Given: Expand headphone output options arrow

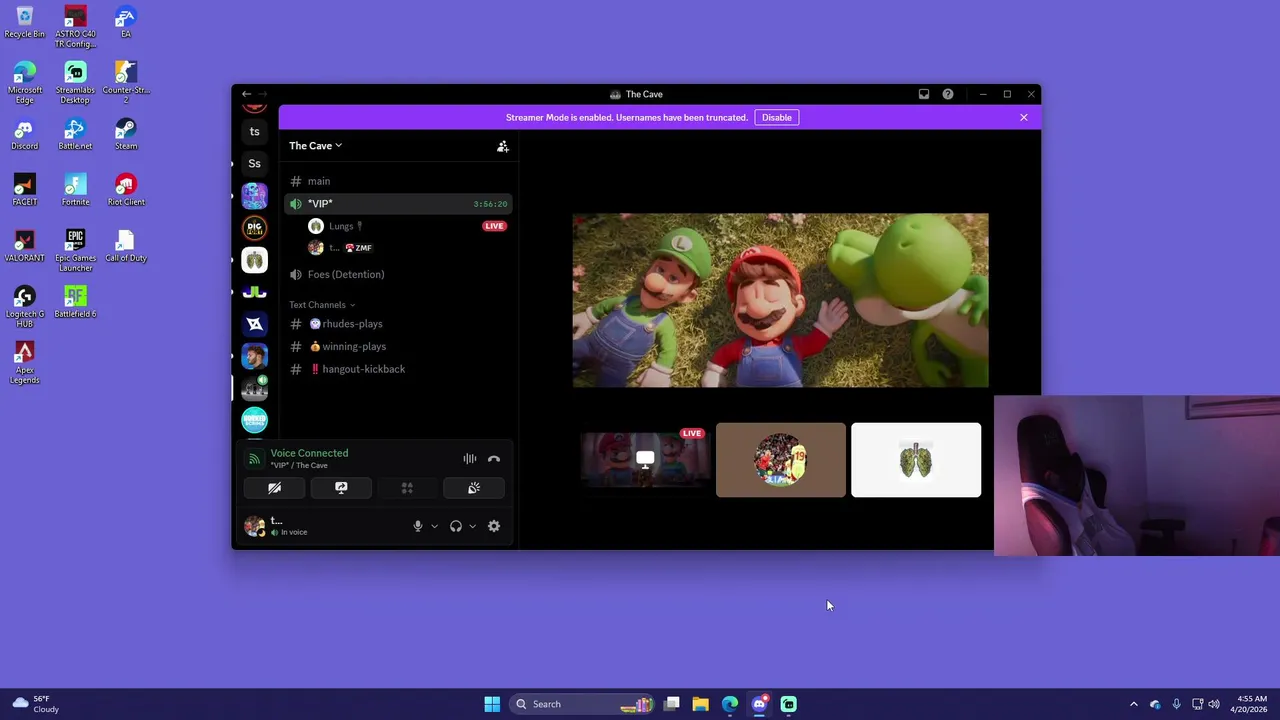Looking at the screenshot, I should tap(472, 526).
